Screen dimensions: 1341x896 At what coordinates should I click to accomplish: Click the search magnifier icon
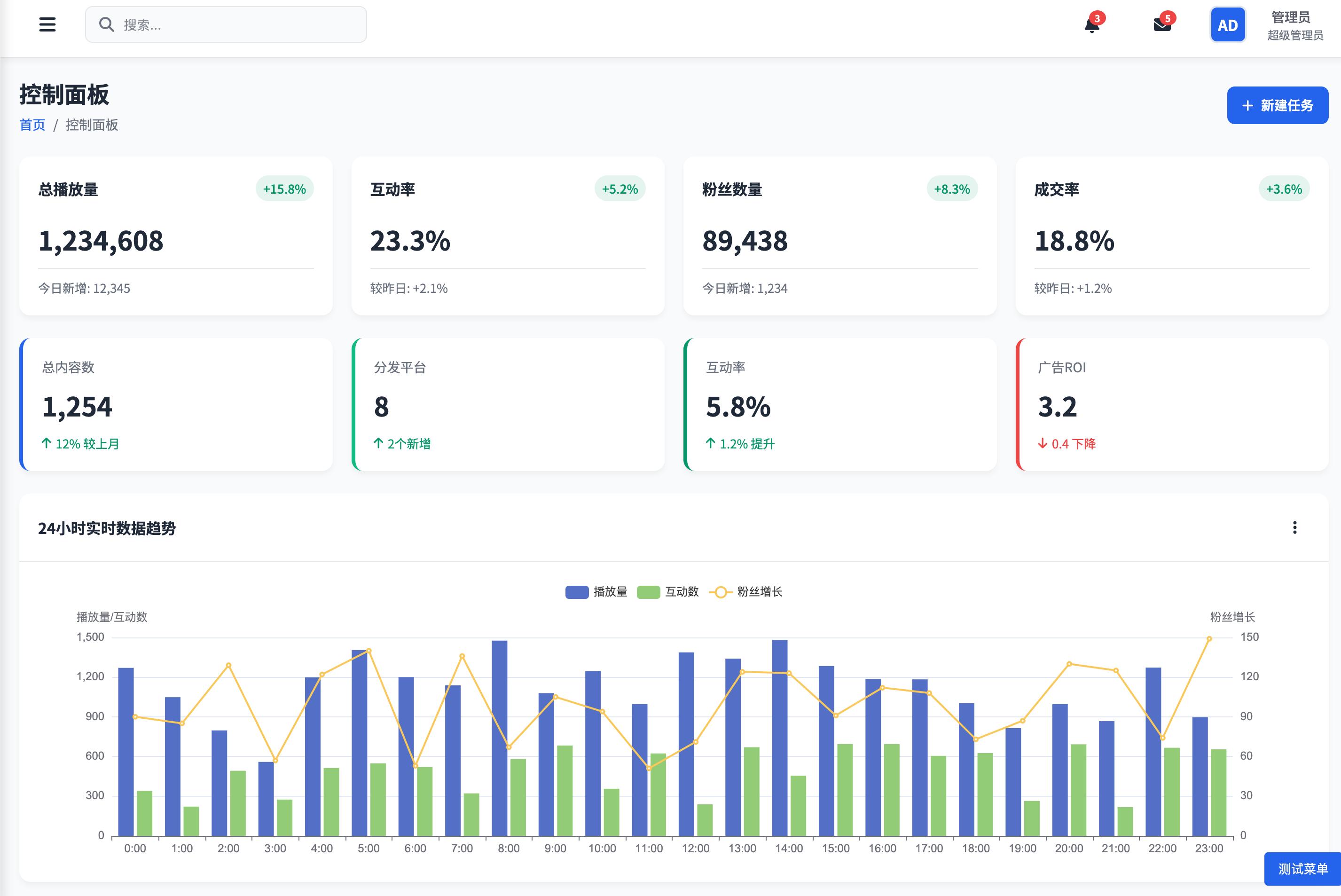(x=106, y=24)
